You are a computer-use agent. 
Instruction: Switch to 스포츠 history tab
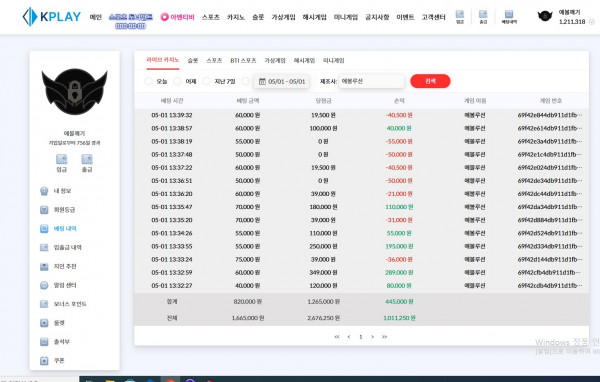[x=214, y=60]
